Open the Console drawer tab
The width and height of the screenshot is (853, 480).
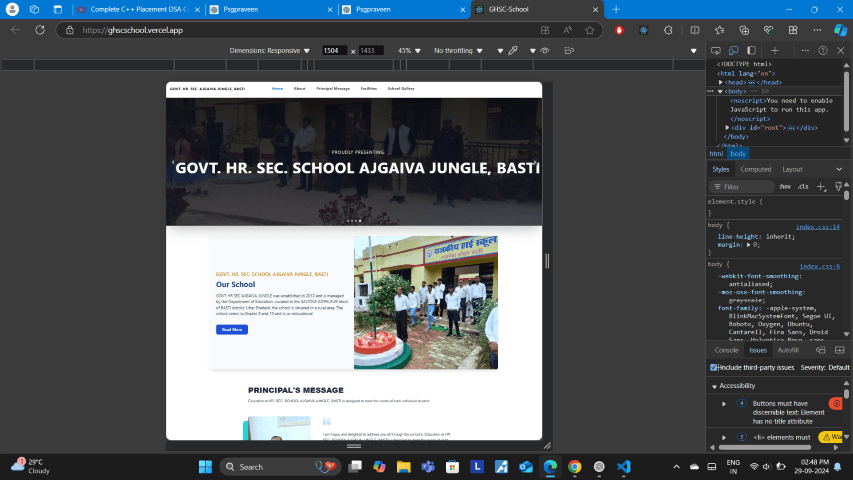point(726,350)
